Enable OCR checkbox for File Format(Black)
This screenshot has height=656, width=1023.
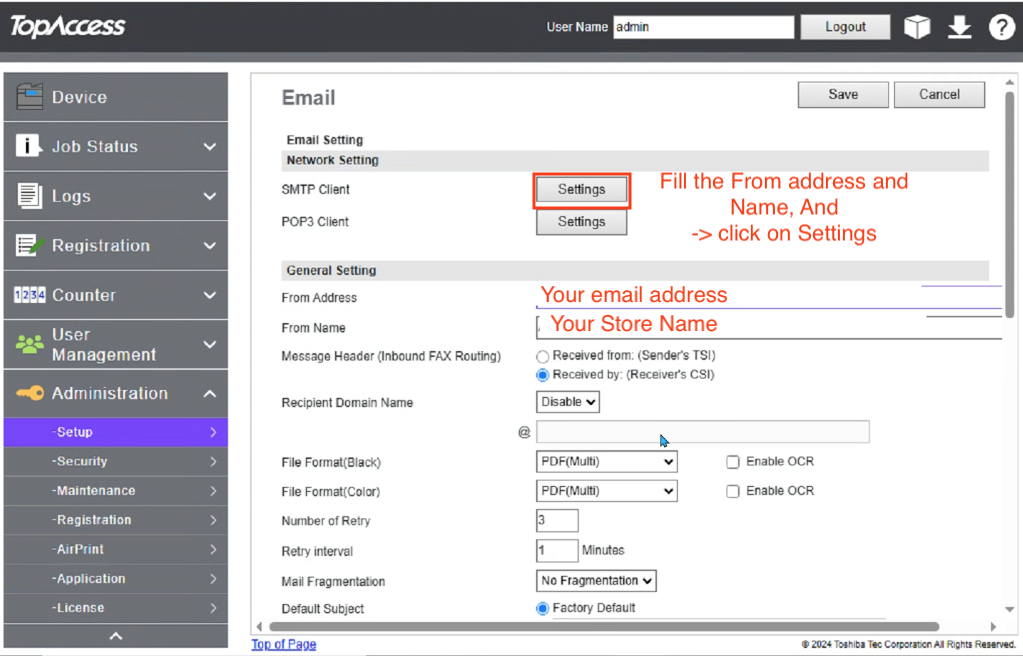(733, 462)
